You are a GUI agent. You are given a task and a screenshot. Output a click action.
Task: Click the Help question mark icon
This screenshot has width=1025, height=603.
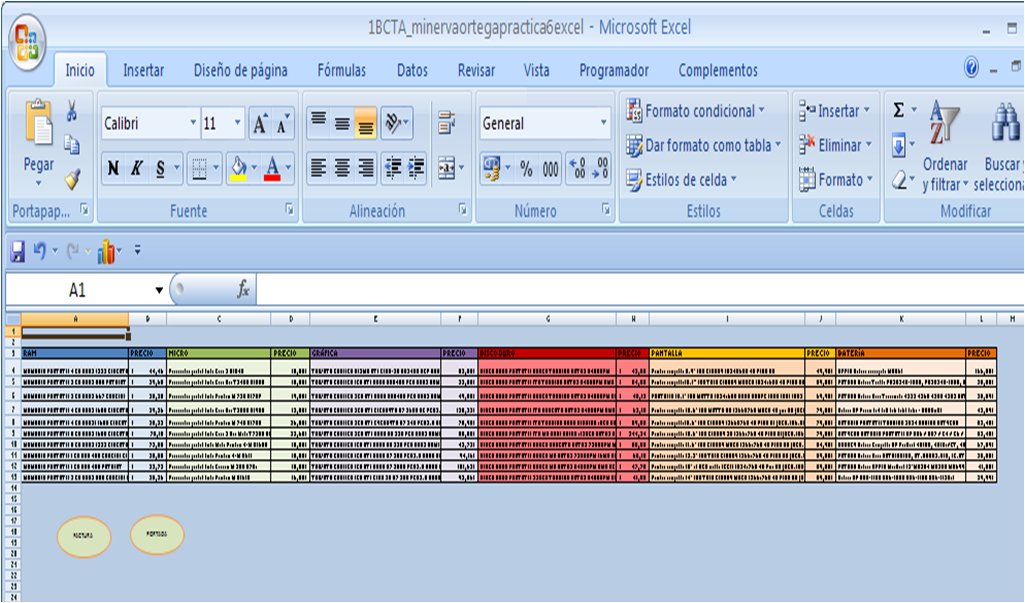click(971, 67)
